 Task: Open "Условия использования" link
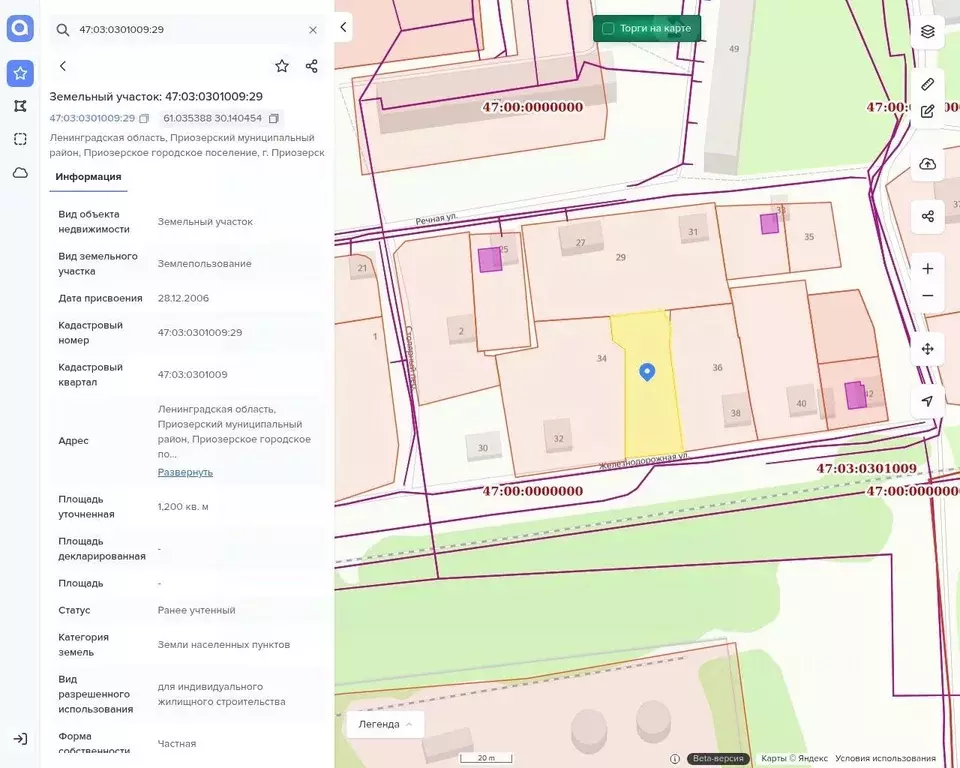click(x=885, y=759)
